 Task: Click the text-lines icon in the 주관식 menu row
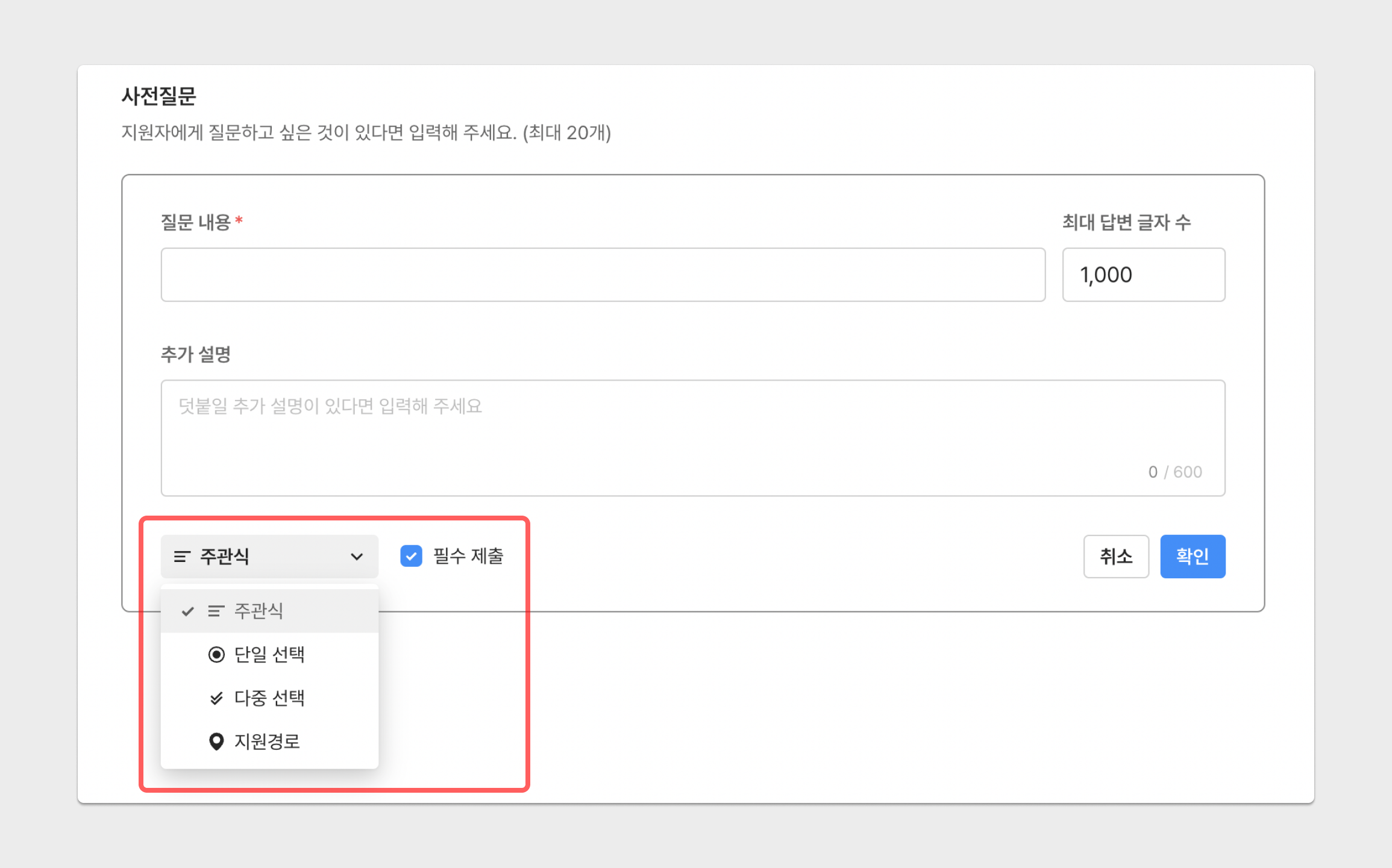click(216, 611)
